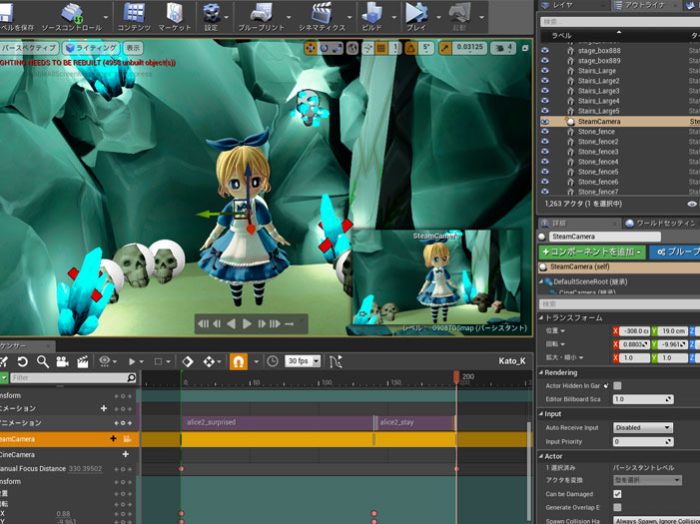This screenshot has height=524, width=700.
Task: Click the sequencer camera icon
Action: pyautogui.click(x=62, y=362)
